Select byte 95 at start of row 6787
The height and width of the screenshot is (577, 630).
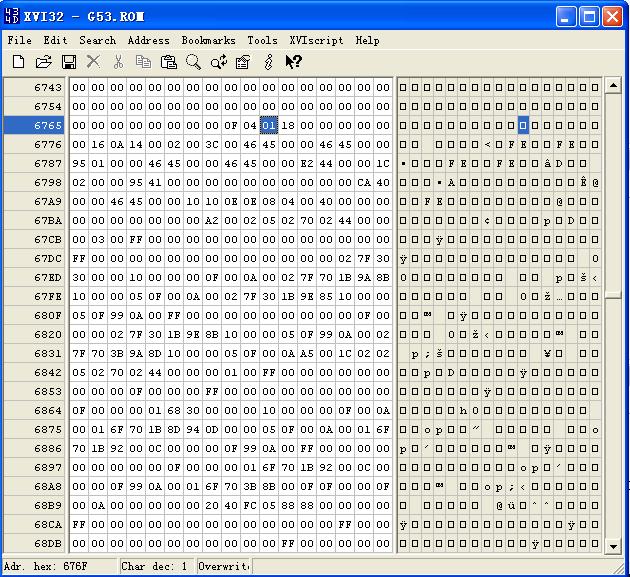pyautogui.click(x=79, y=164)
